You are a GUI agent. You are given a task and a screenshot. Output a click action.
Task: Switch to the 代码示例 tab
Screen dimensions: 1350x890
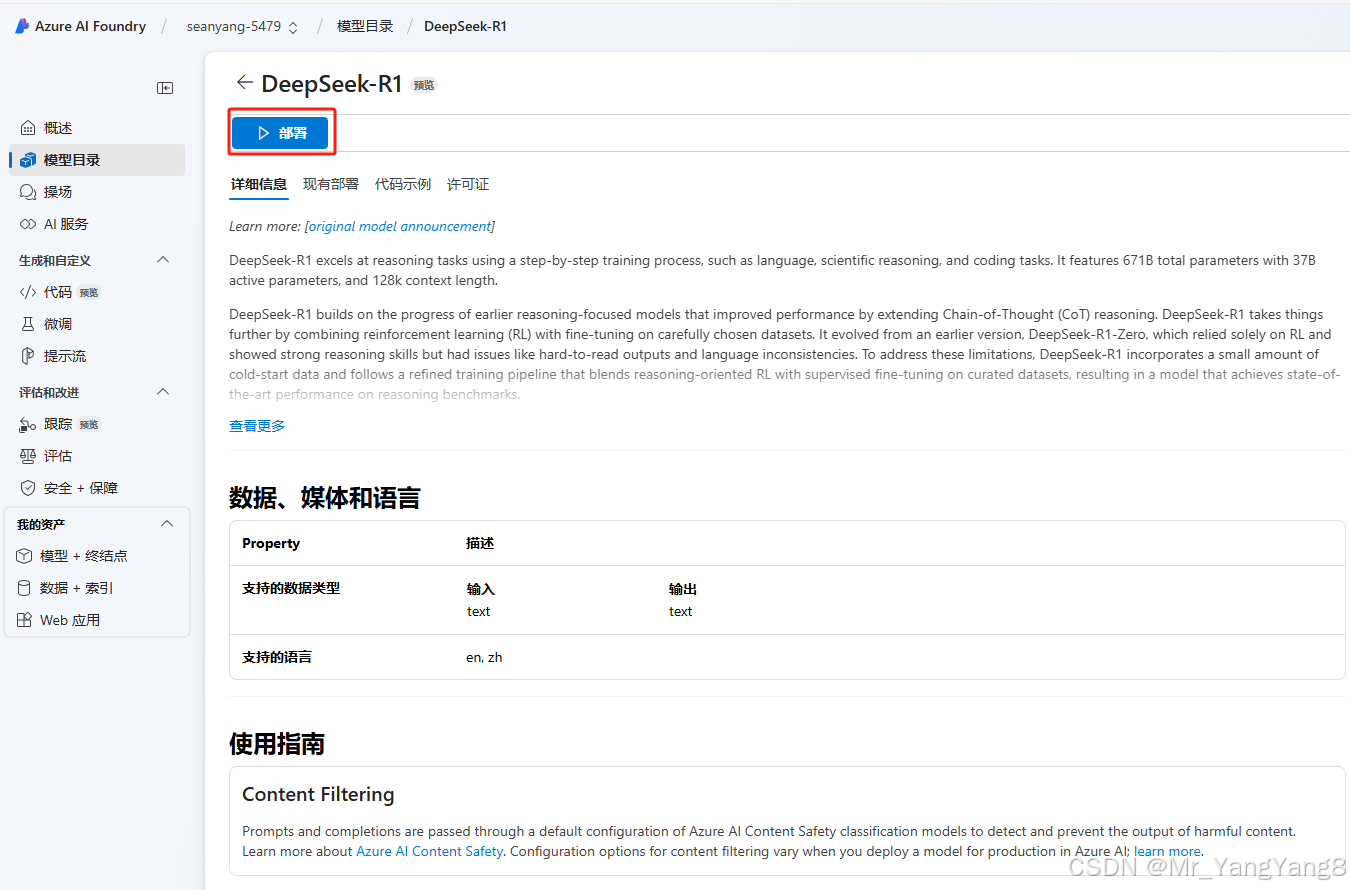[x=403, y=184]
